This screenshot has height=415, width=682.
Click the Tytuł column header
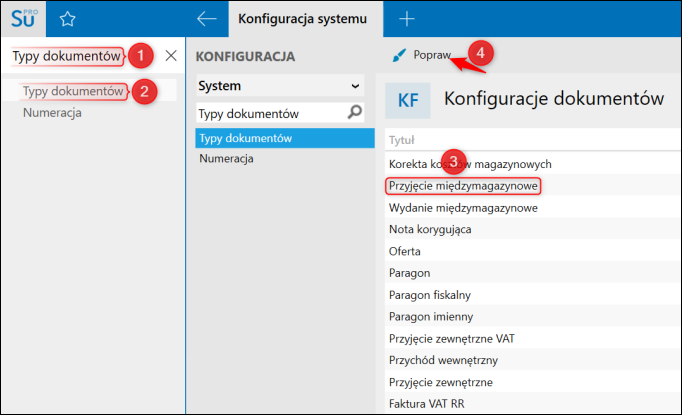click(401, 141)
